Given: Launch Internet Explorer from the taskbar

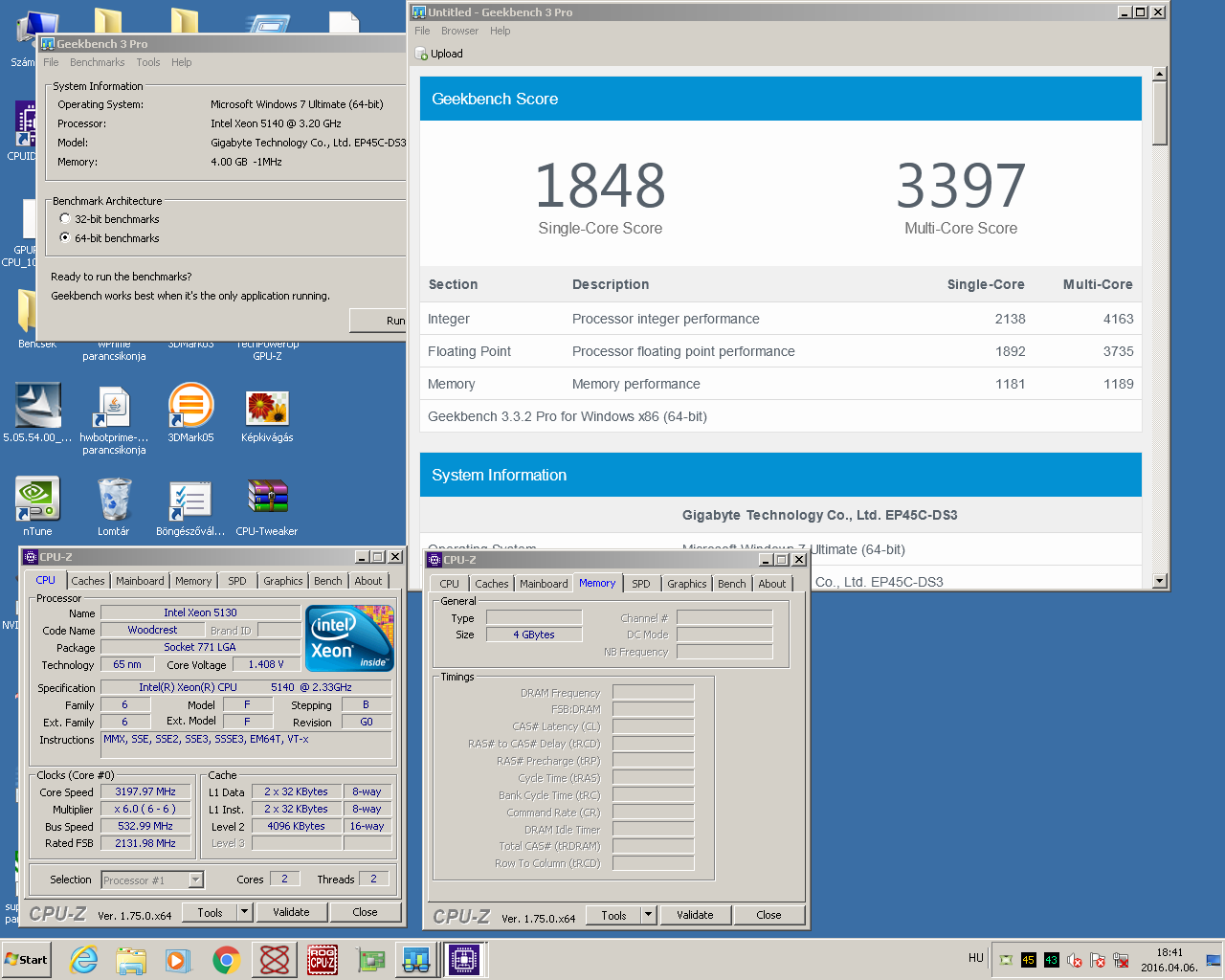Looking at the screenshot, I should click(x=84, y=960).
